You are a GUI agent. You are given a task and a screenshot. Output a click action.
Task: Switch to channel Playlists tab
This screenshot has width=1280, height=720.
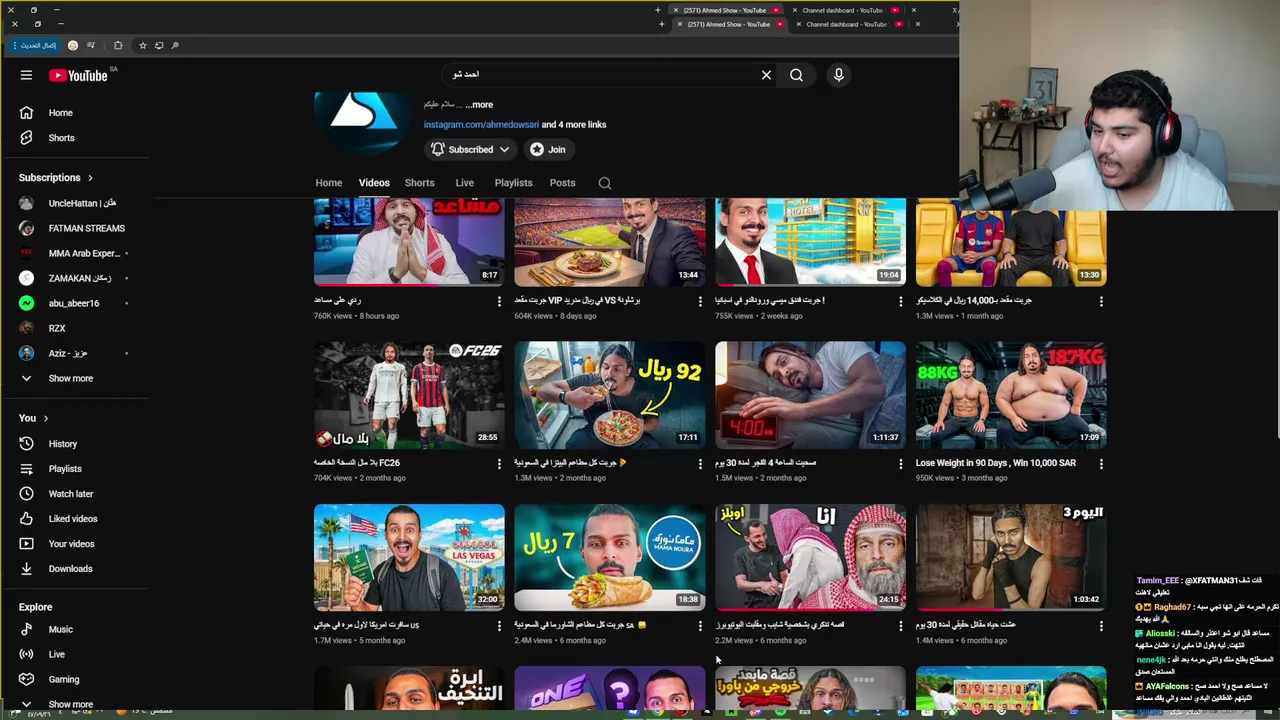pos(513,183)
